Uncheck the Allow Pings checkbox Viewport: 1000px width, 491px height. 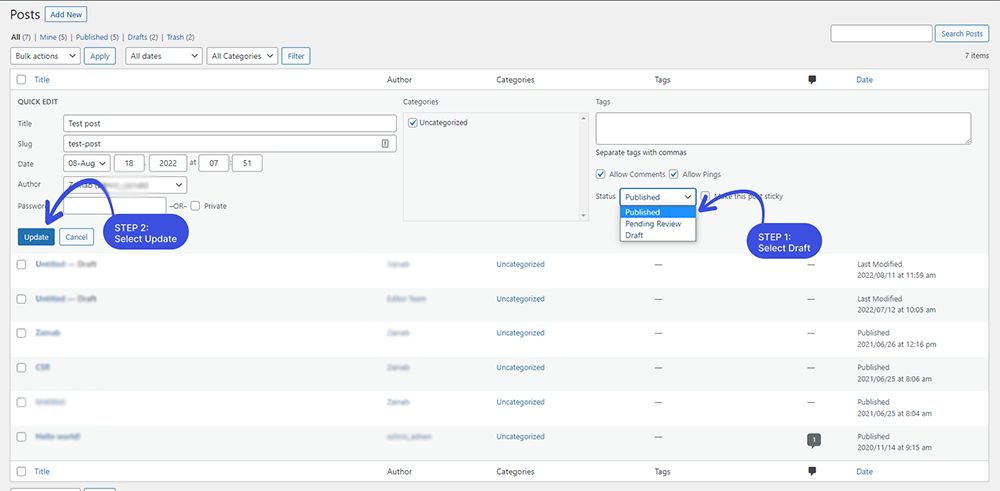[x=673, y=174]
